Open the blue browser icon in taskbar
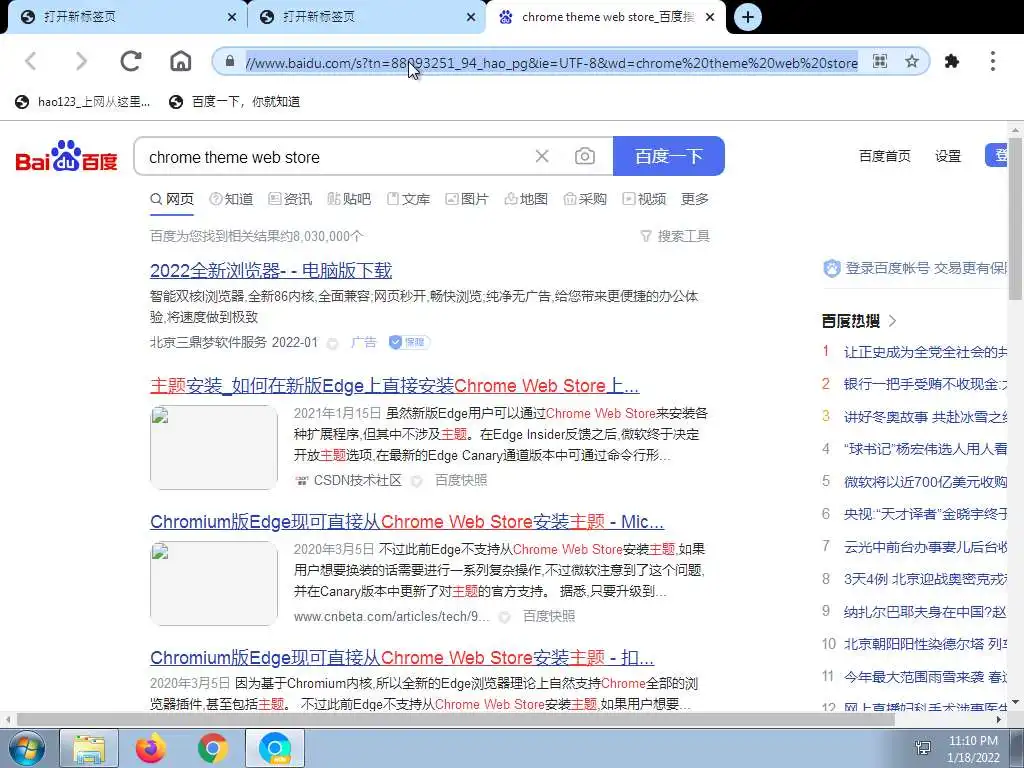Viewport: 1024px width, 768px height. tap(275, 748)
